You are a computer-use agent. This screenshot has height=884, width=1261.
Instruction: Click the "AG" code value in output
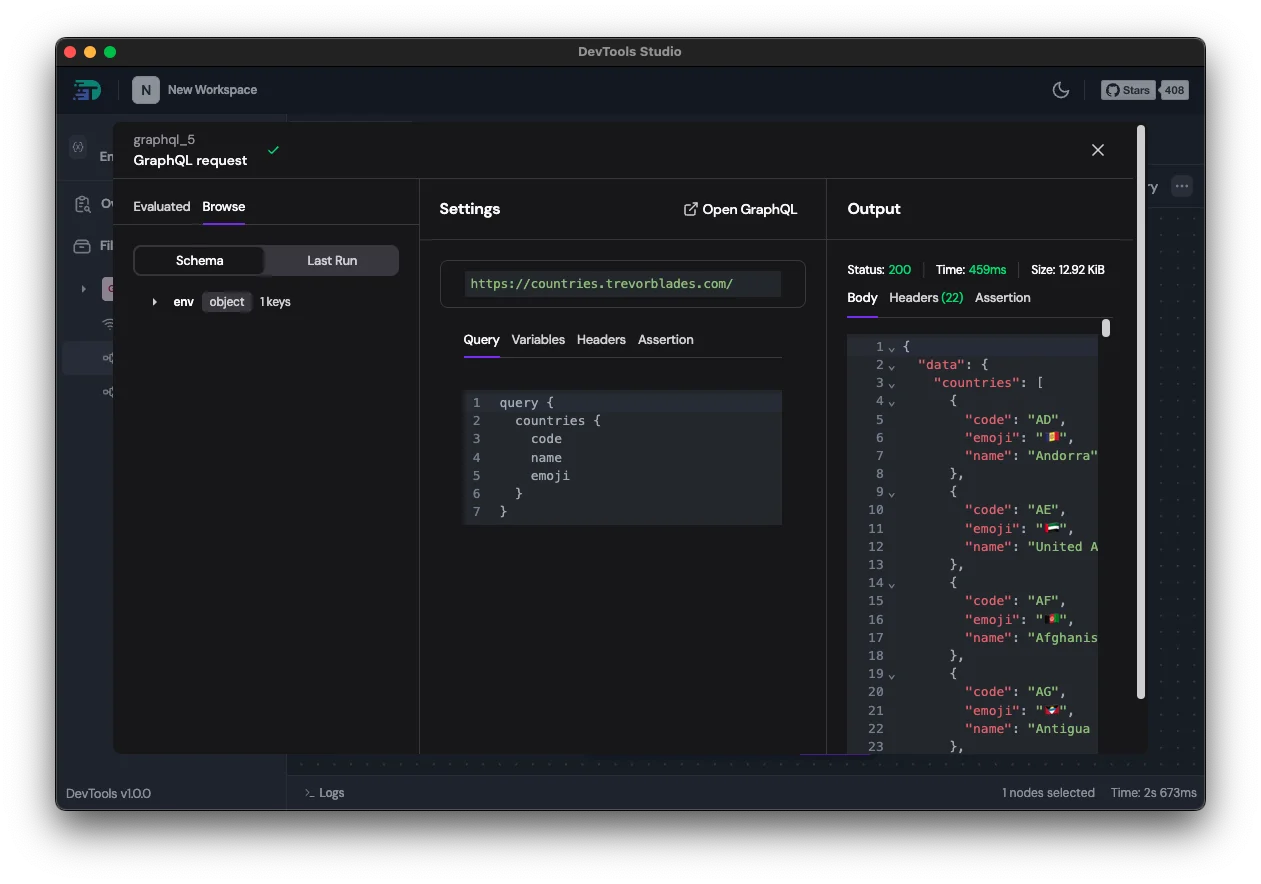tap(1043, 692)
